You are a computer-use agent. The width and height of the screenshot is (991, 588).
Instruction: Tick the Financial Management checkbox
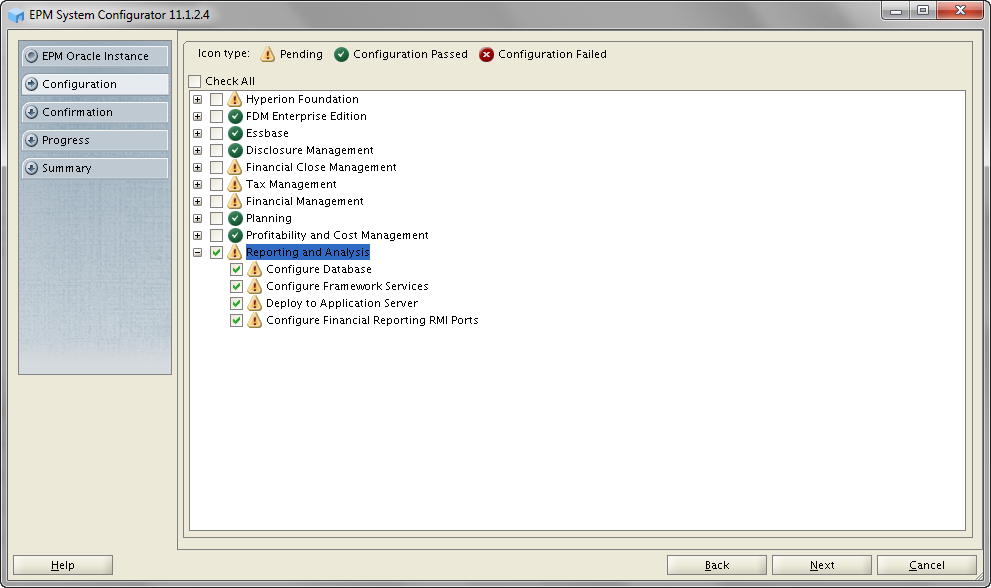[x=216, y=201]
